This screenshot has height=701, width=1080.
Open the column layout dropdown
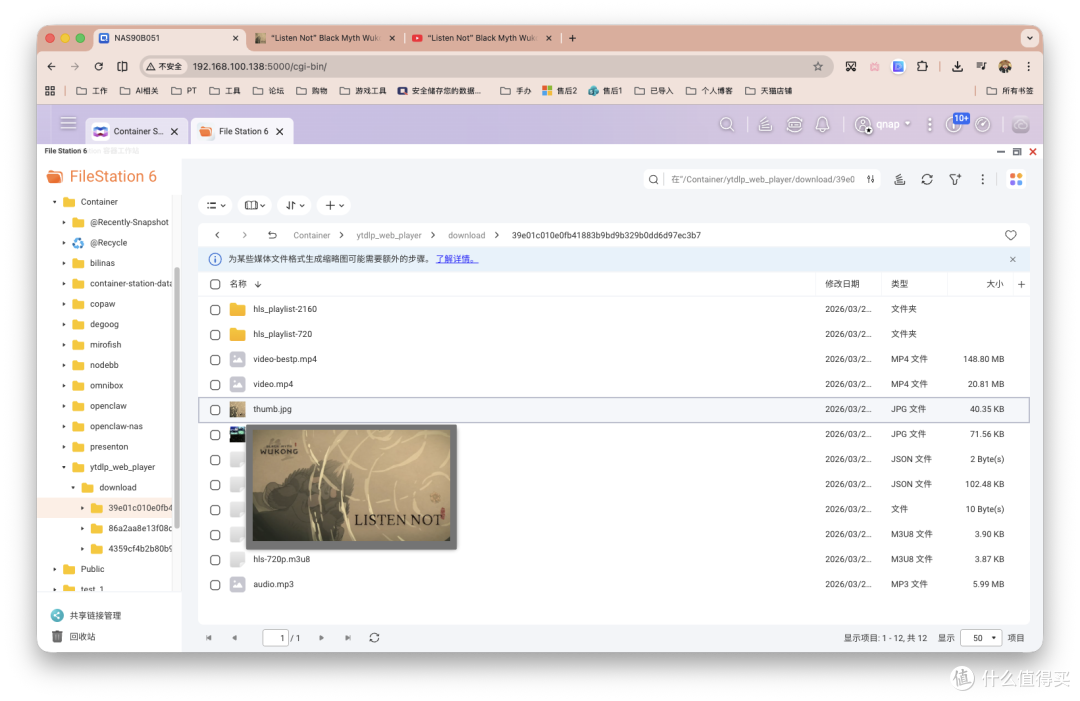pyautogui.click(x=255, y=205)
